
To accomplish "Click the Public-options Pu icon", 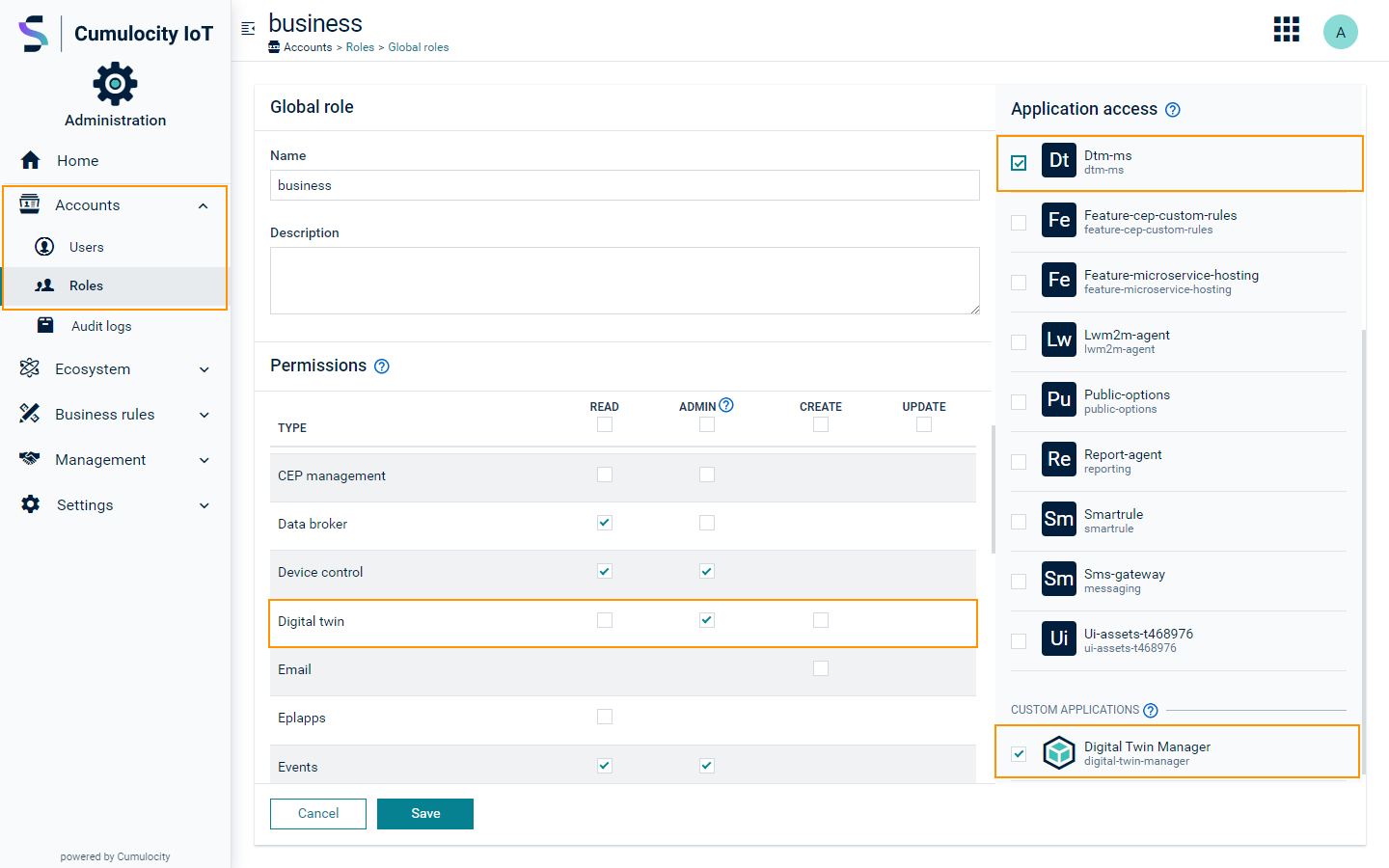I will point(1059,399).
